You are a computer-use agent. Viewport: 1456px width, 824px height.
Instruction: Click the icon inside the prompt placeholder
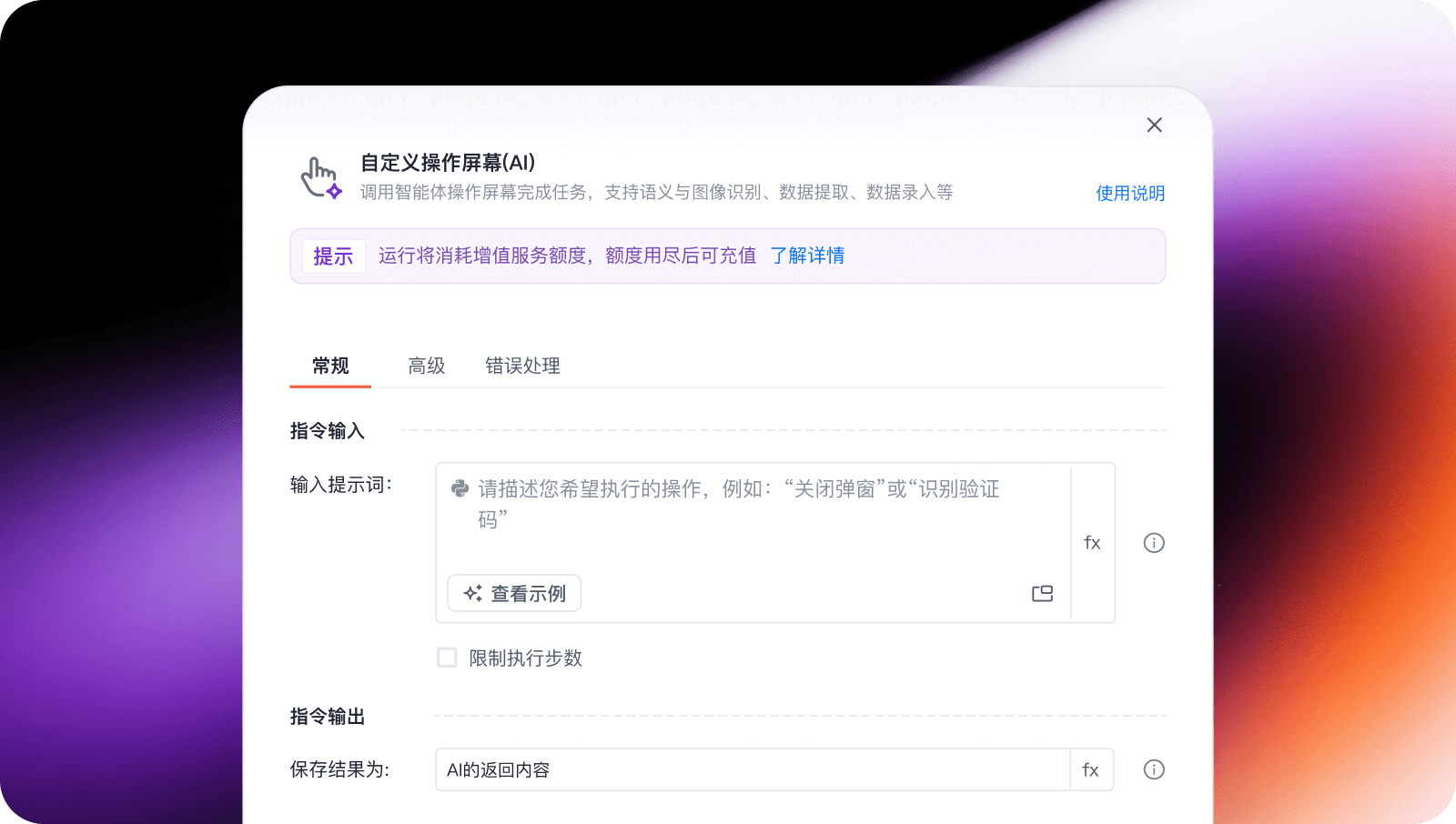(460, 489)
